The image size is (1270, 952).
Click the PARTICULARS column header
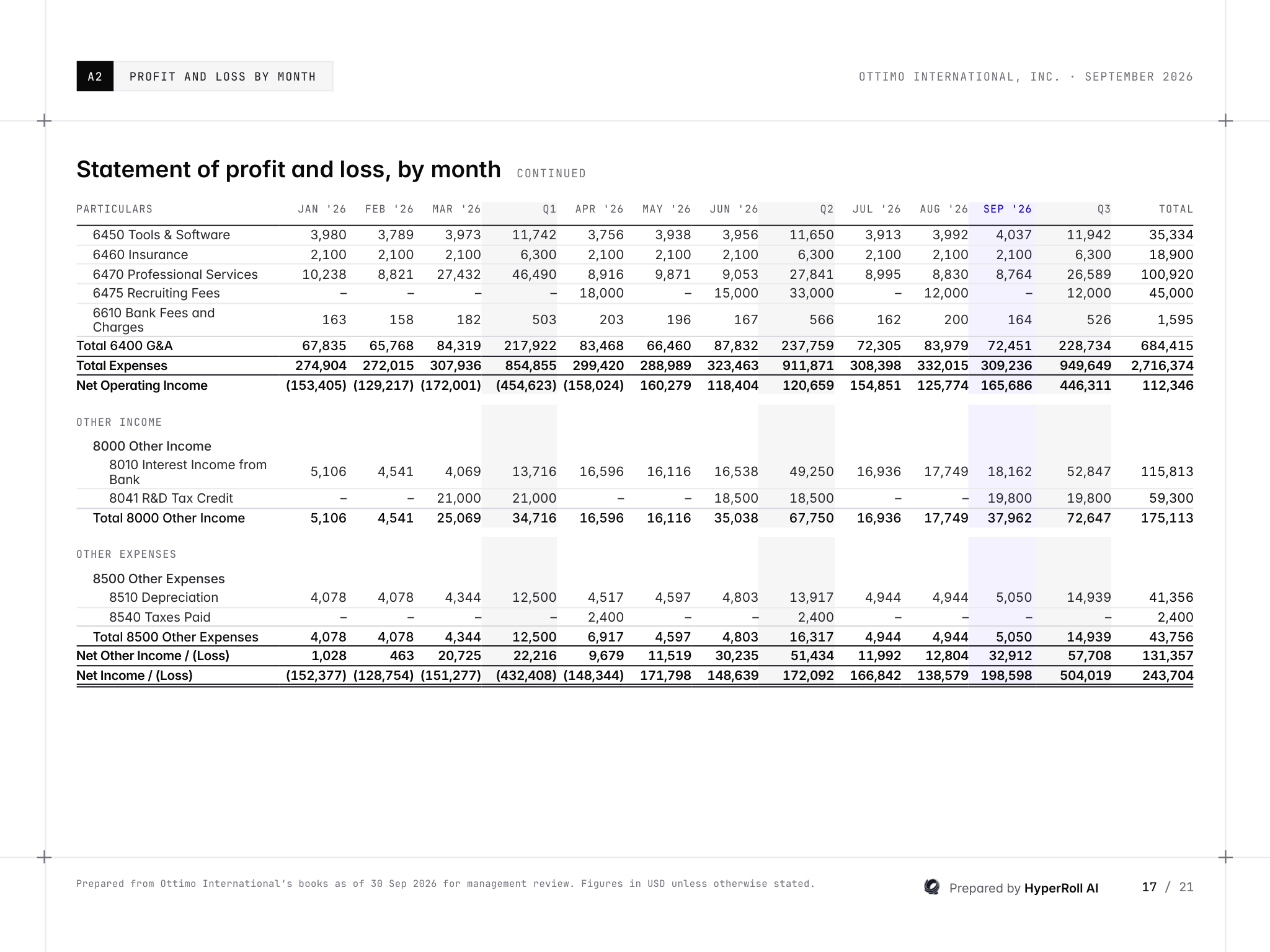[x=114, y=209]
